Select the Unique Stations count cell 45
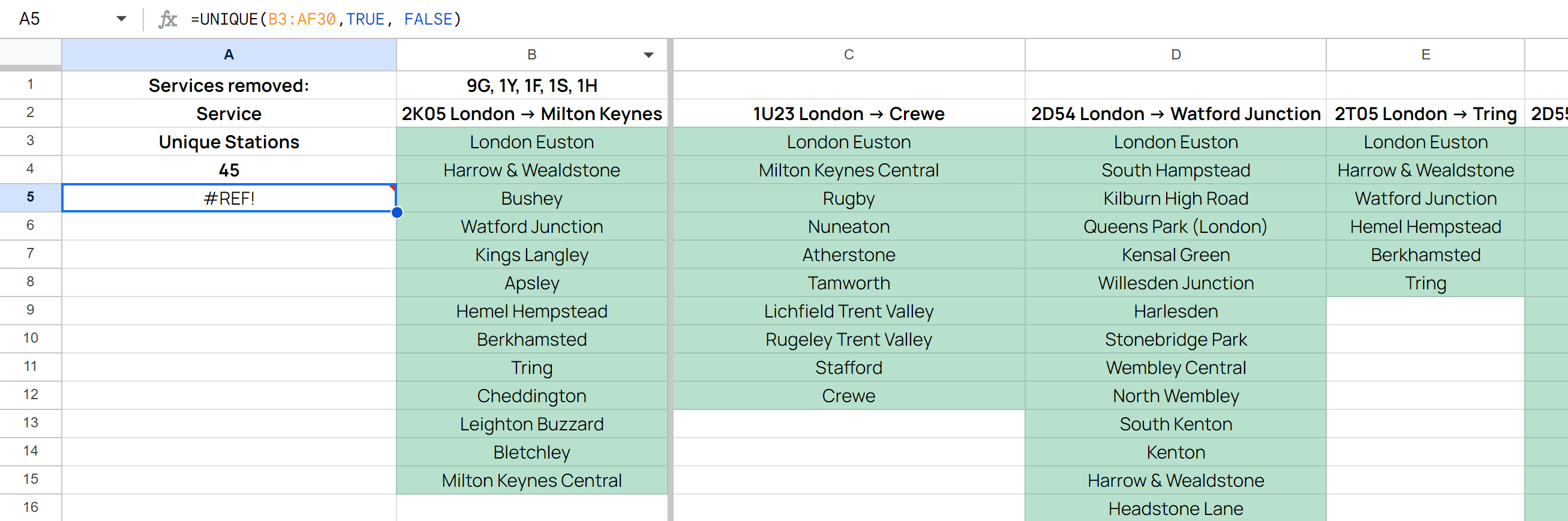Image resolution: width=1568 pixels, height=521 pixels. [229, 169]
